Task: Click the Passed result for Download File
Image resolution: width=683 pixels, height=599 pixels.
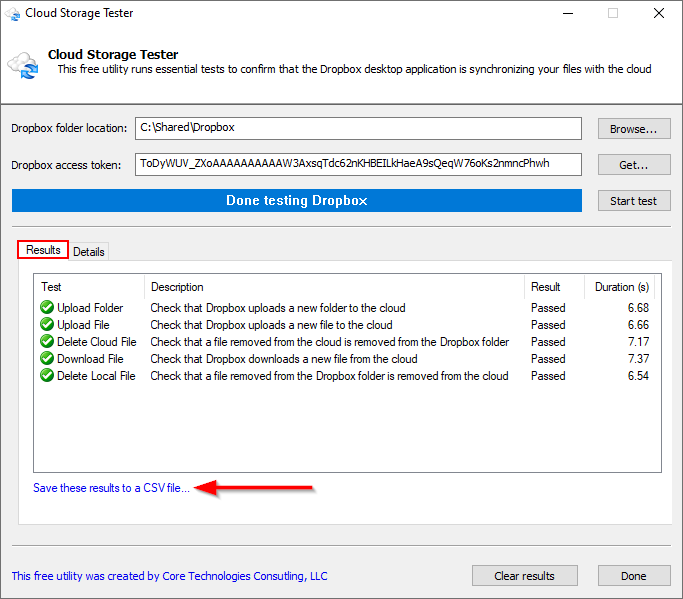Action: click(x=548, y=359)
